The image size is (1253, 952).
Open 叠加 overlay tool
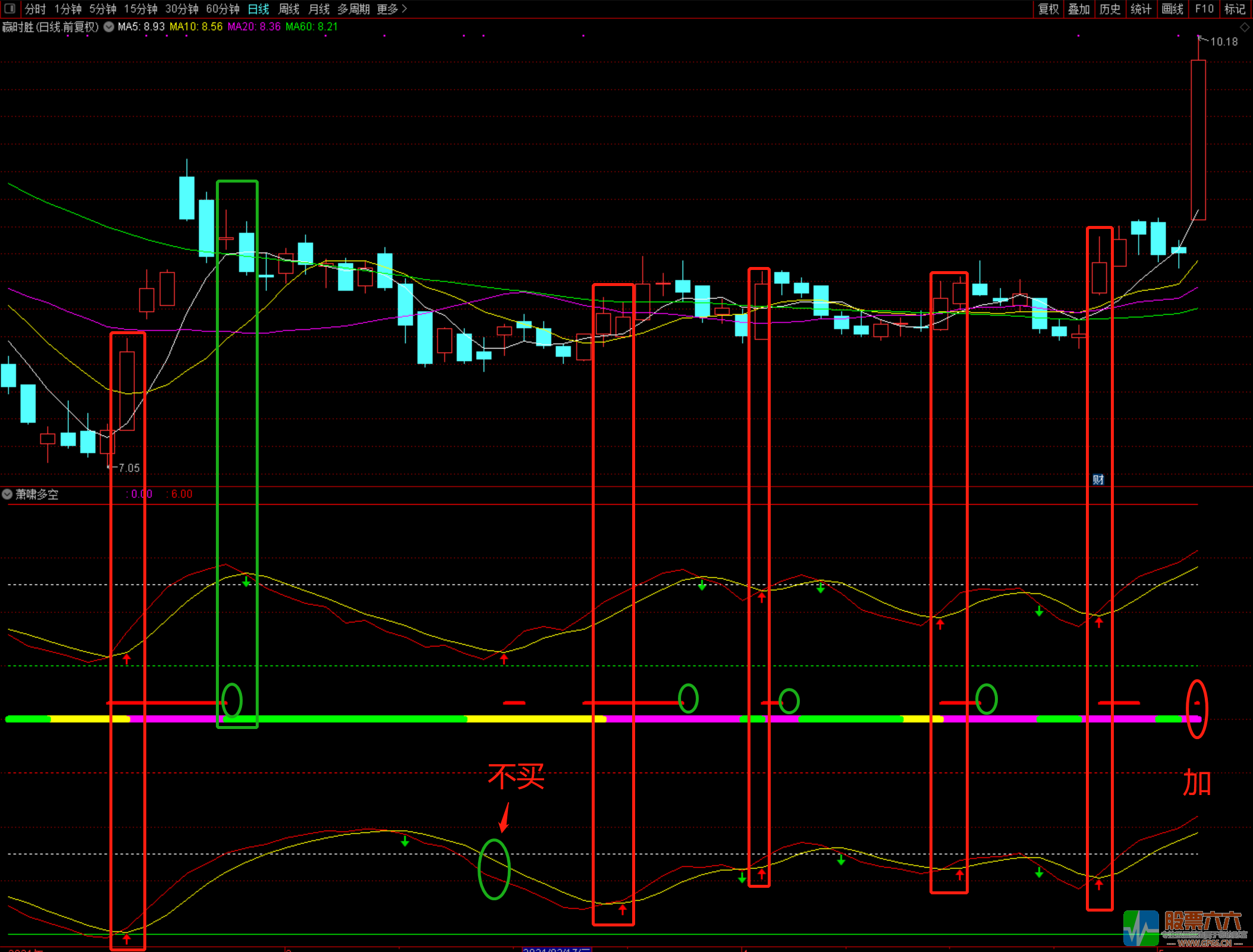[1079, 9]
